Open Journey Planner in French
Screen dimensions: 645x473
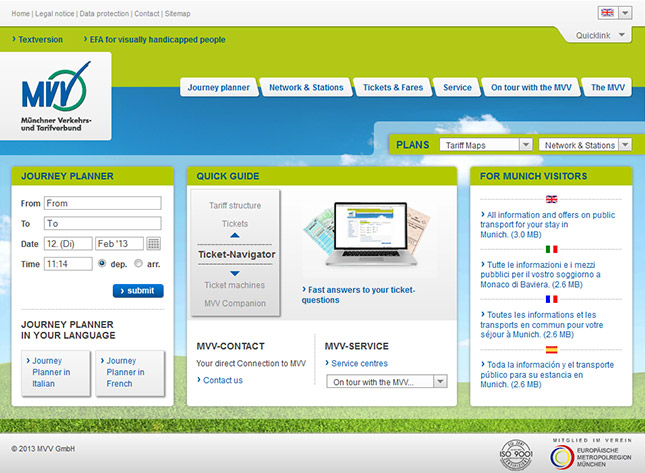pyautogui.click(x=130, y=373)
